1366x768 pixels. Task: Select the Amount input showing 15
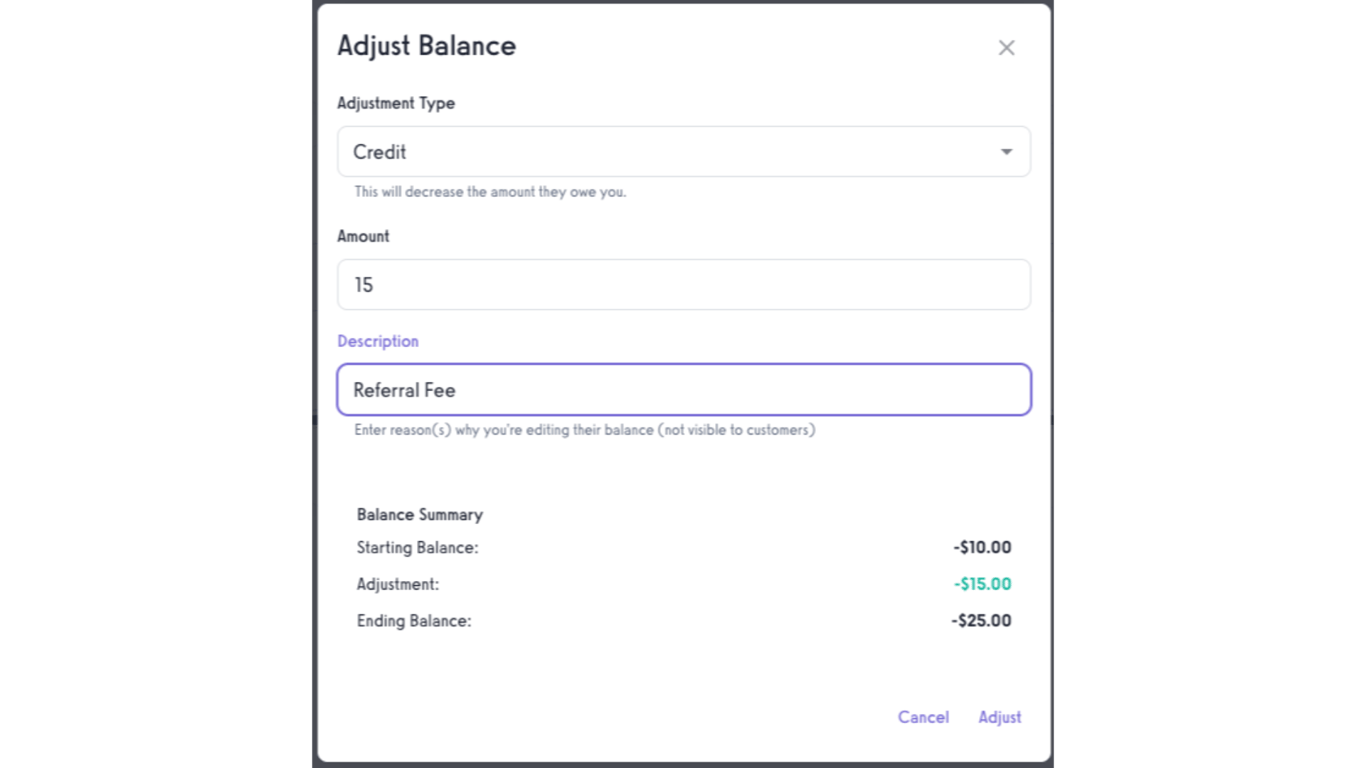pos(684,284)
